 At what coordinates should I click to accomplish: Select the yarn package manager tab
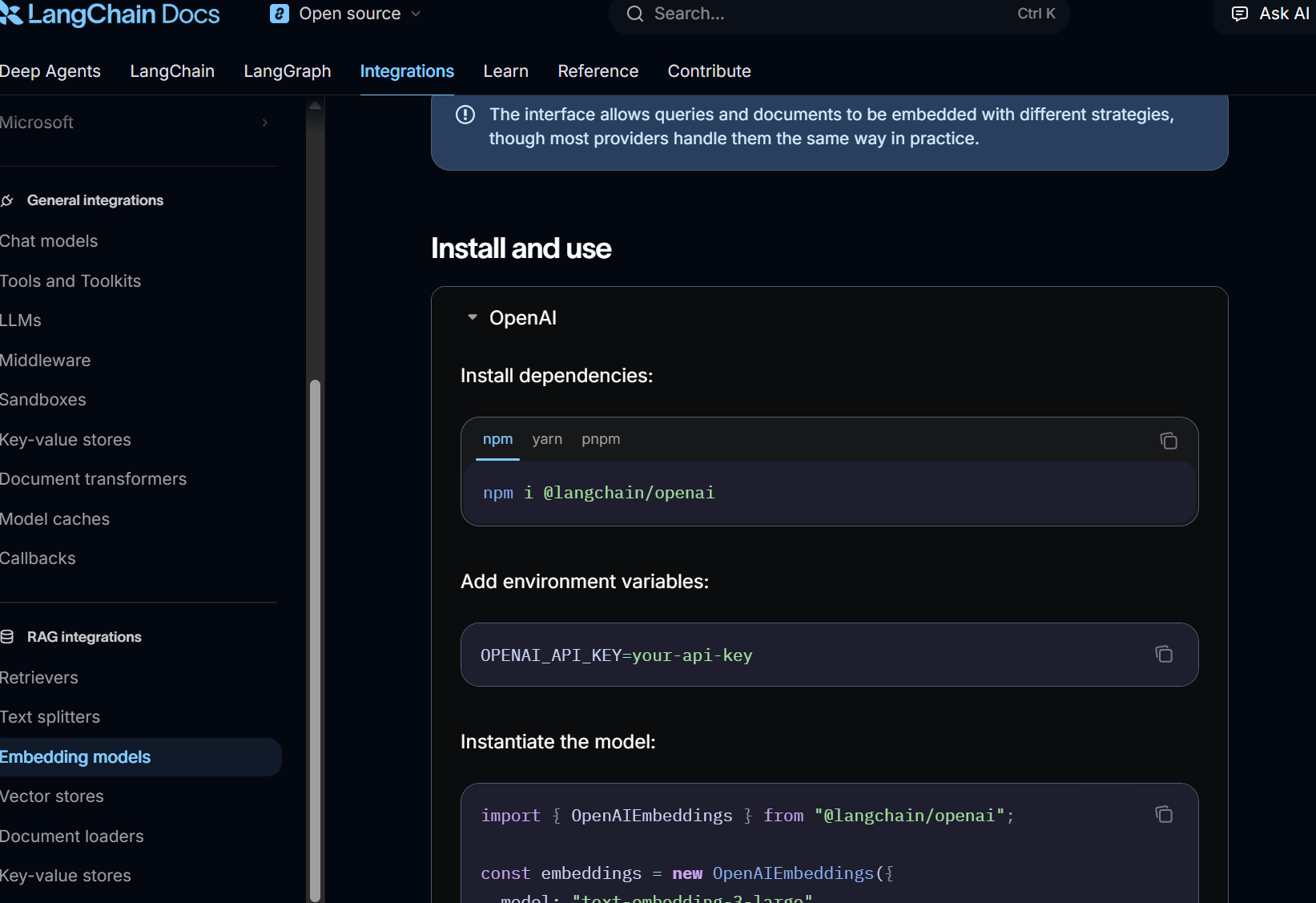coord(547,439)
